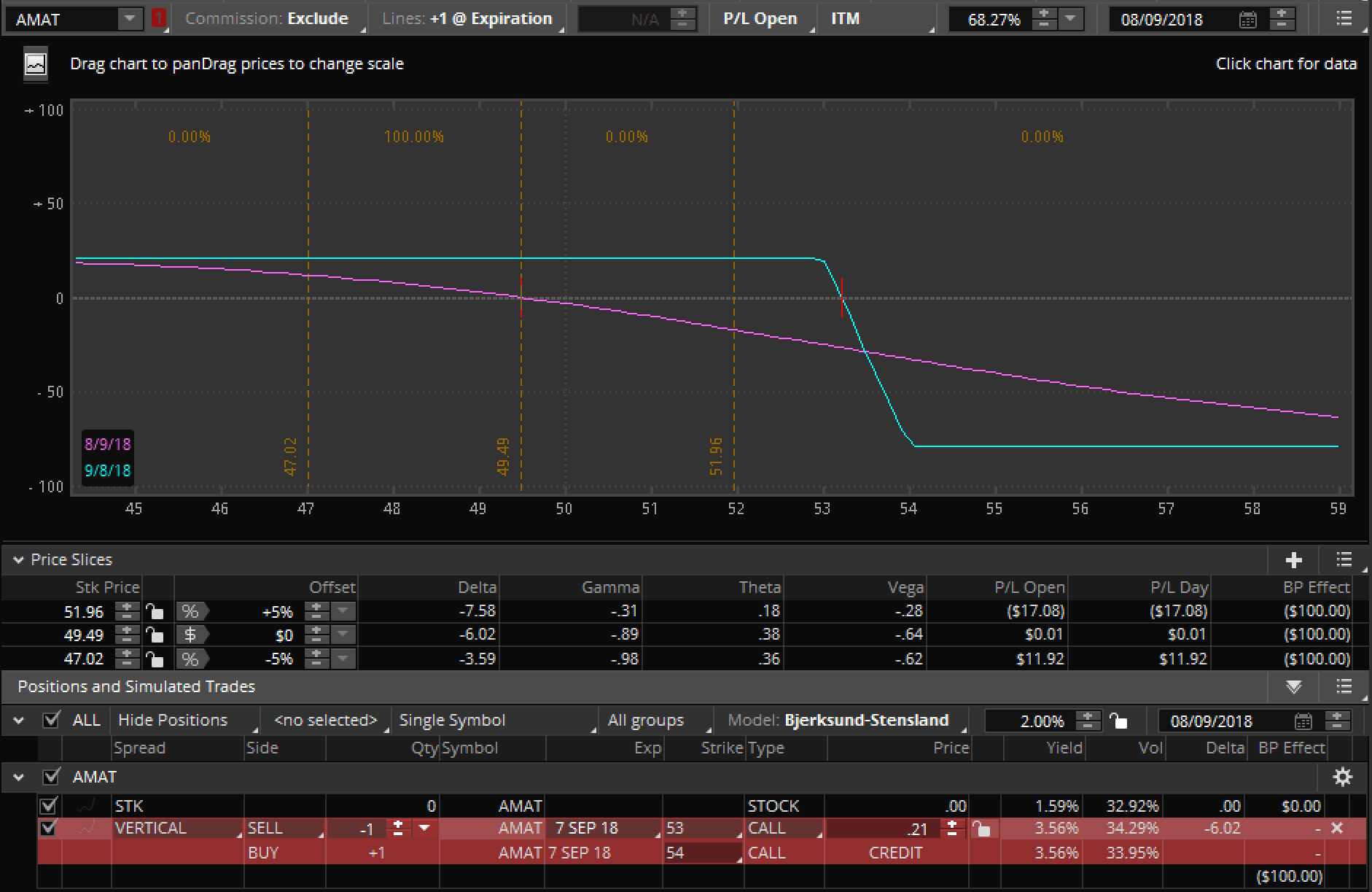
Task: Toggle the checkbox on the VERTICAL spread row
Action: tap(48, 827)
